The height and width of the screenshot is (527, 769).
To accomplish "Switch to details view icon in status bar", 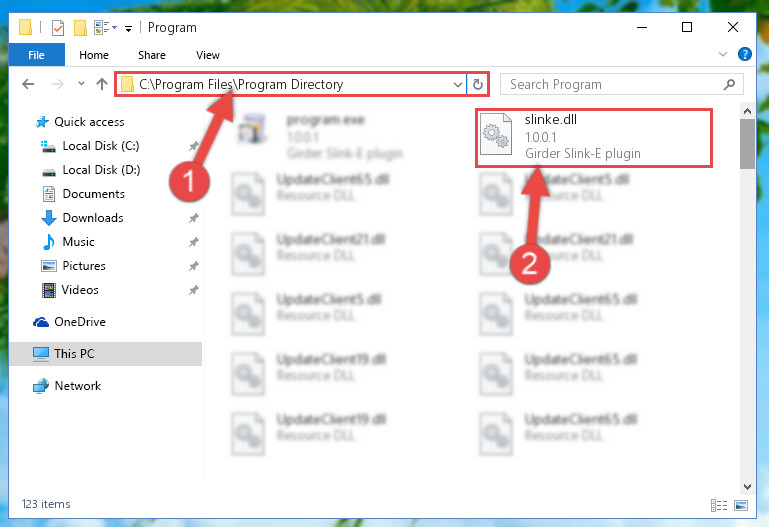I will pyautogui.click(x=719, y=505).
